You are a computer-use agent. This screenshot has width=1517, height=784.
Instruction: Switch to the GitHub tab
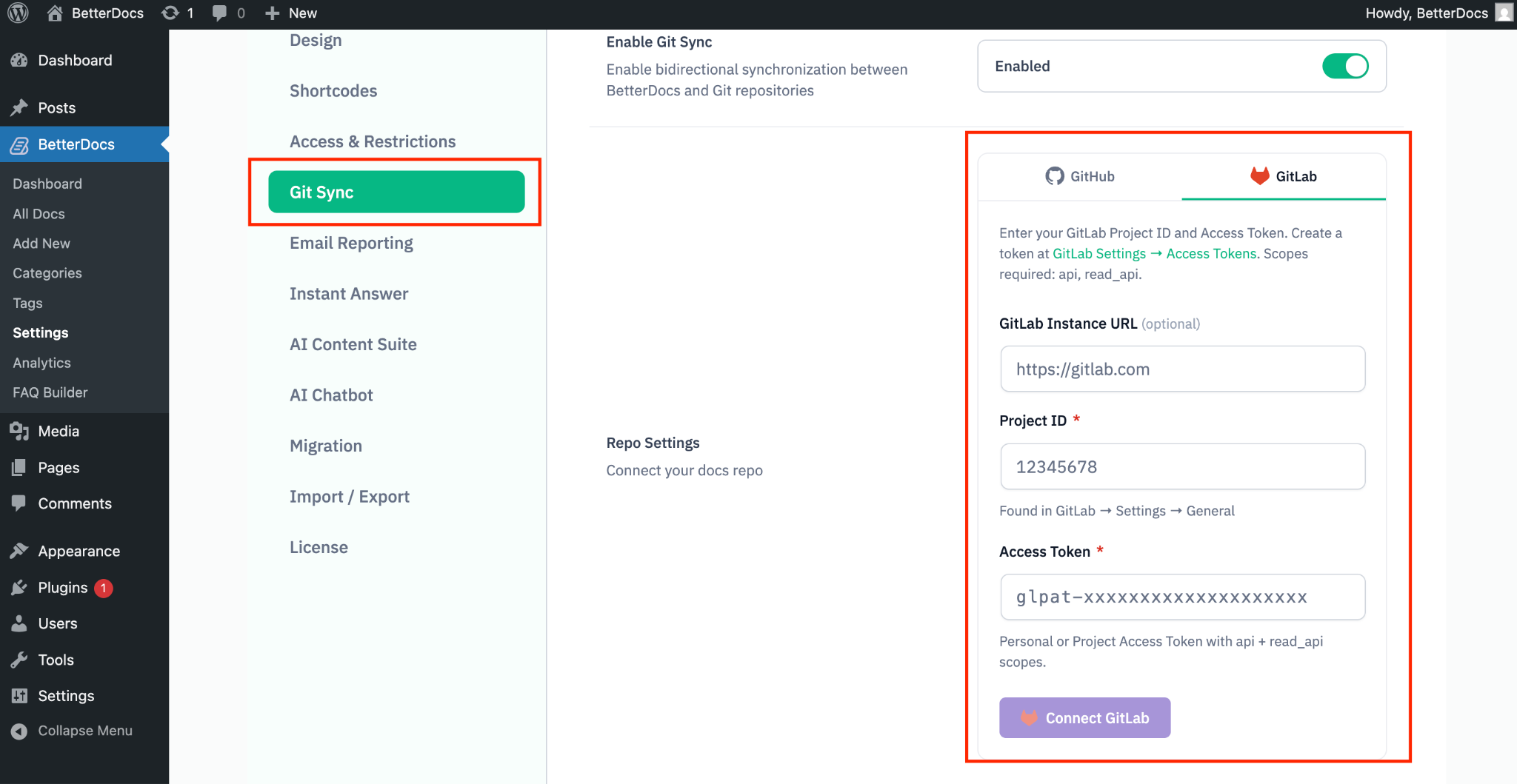click(1080, 176)
